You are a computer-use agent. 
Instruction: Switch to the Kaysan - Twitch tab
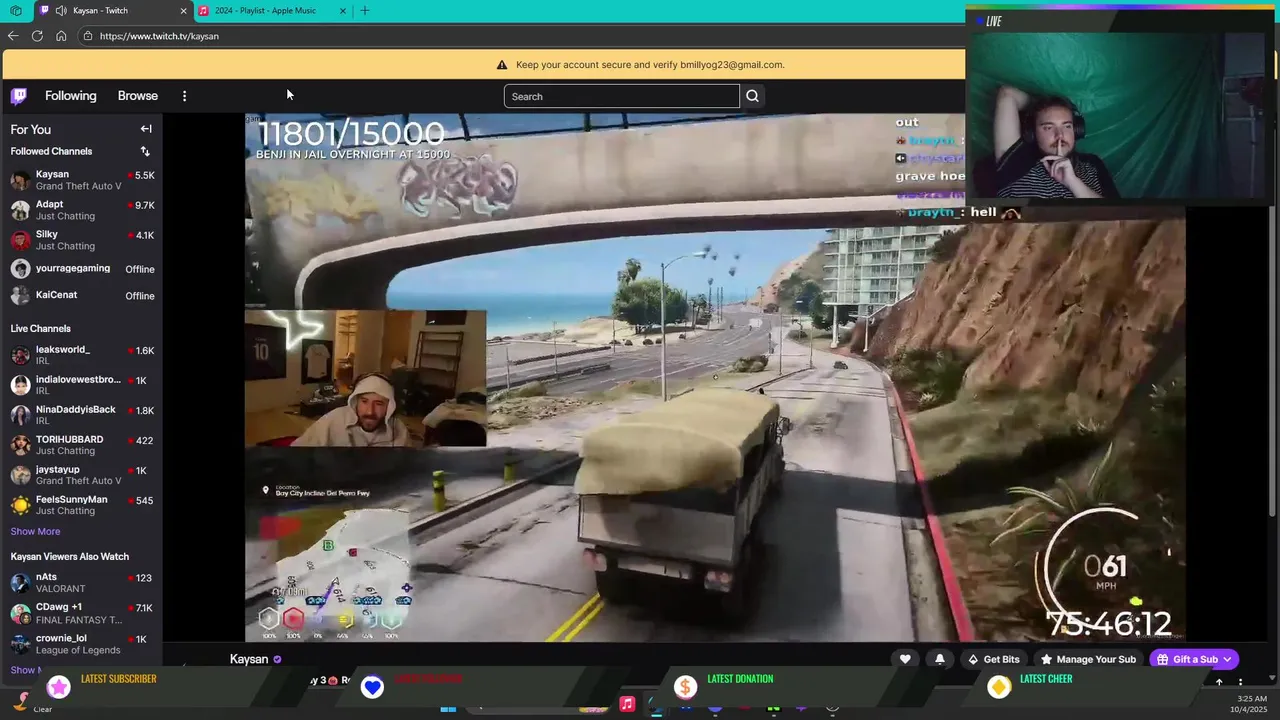[112, 11]
